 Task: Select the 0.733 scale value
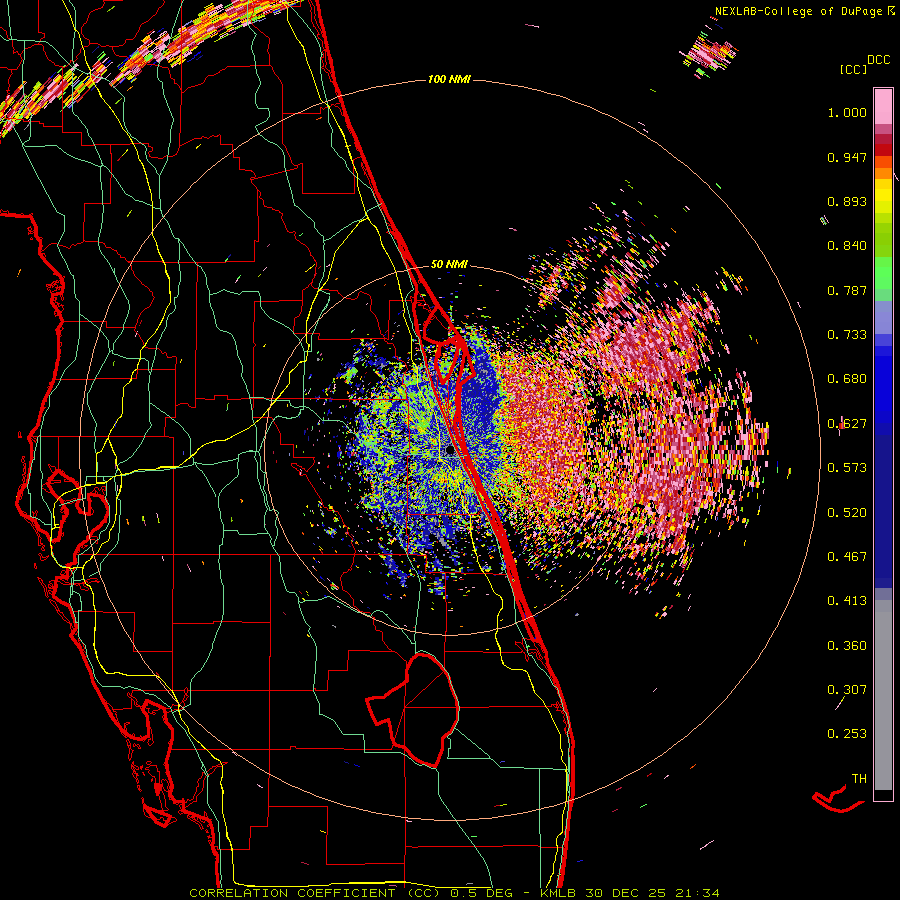click(x=847, y=335)
